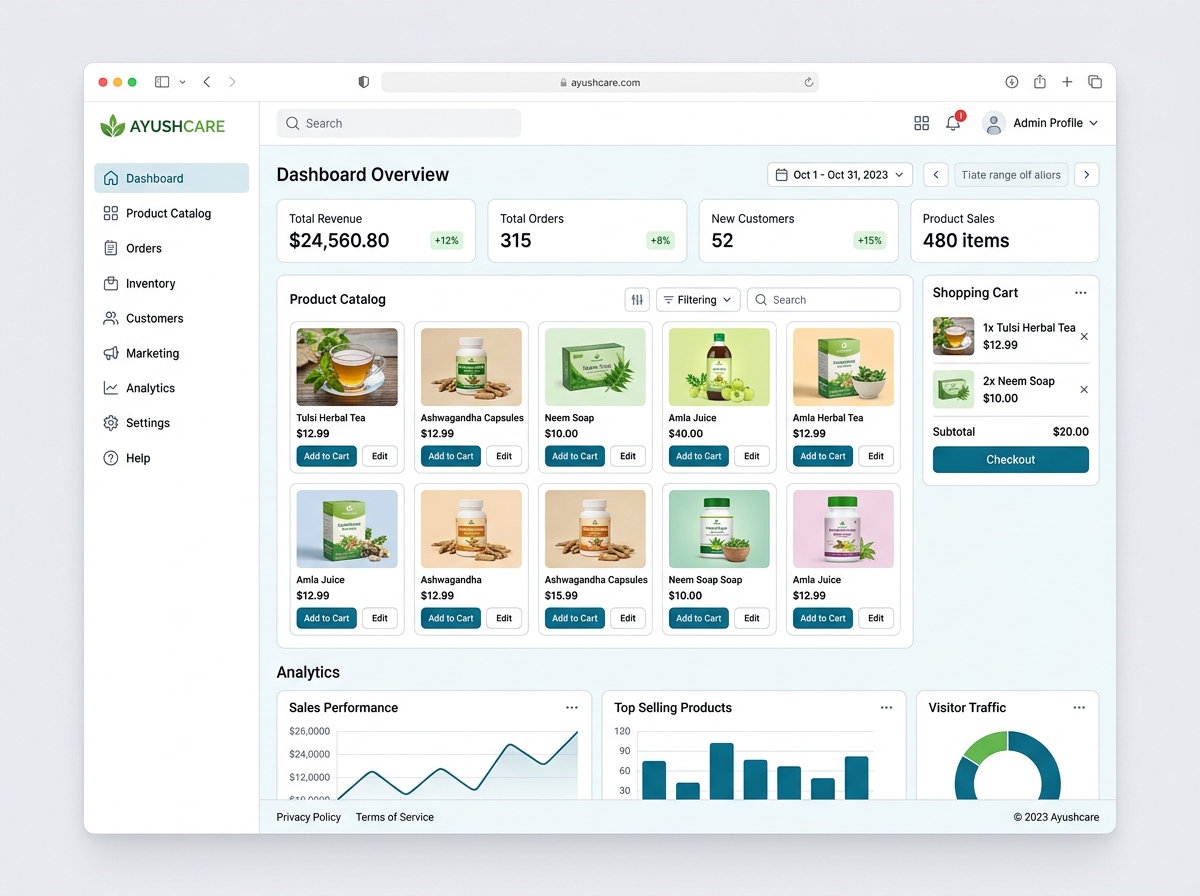1200x896 pixels.
Task: Show the browser tab overview
Action: pos(1095,82)
